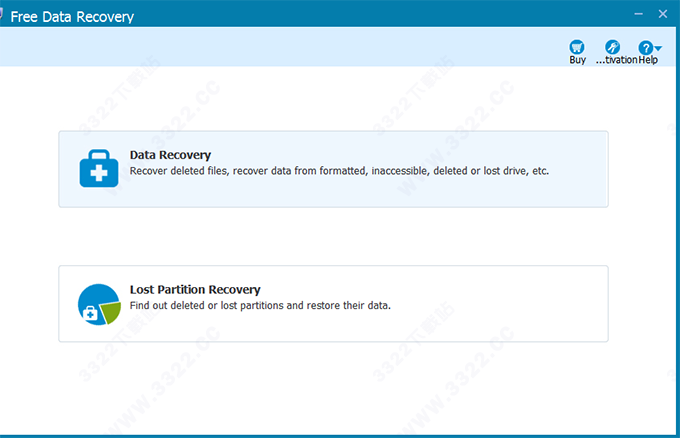Click the Data Recovery first-aid kit icon
This screenshot has width=680, height=438.
coord(99,169)
